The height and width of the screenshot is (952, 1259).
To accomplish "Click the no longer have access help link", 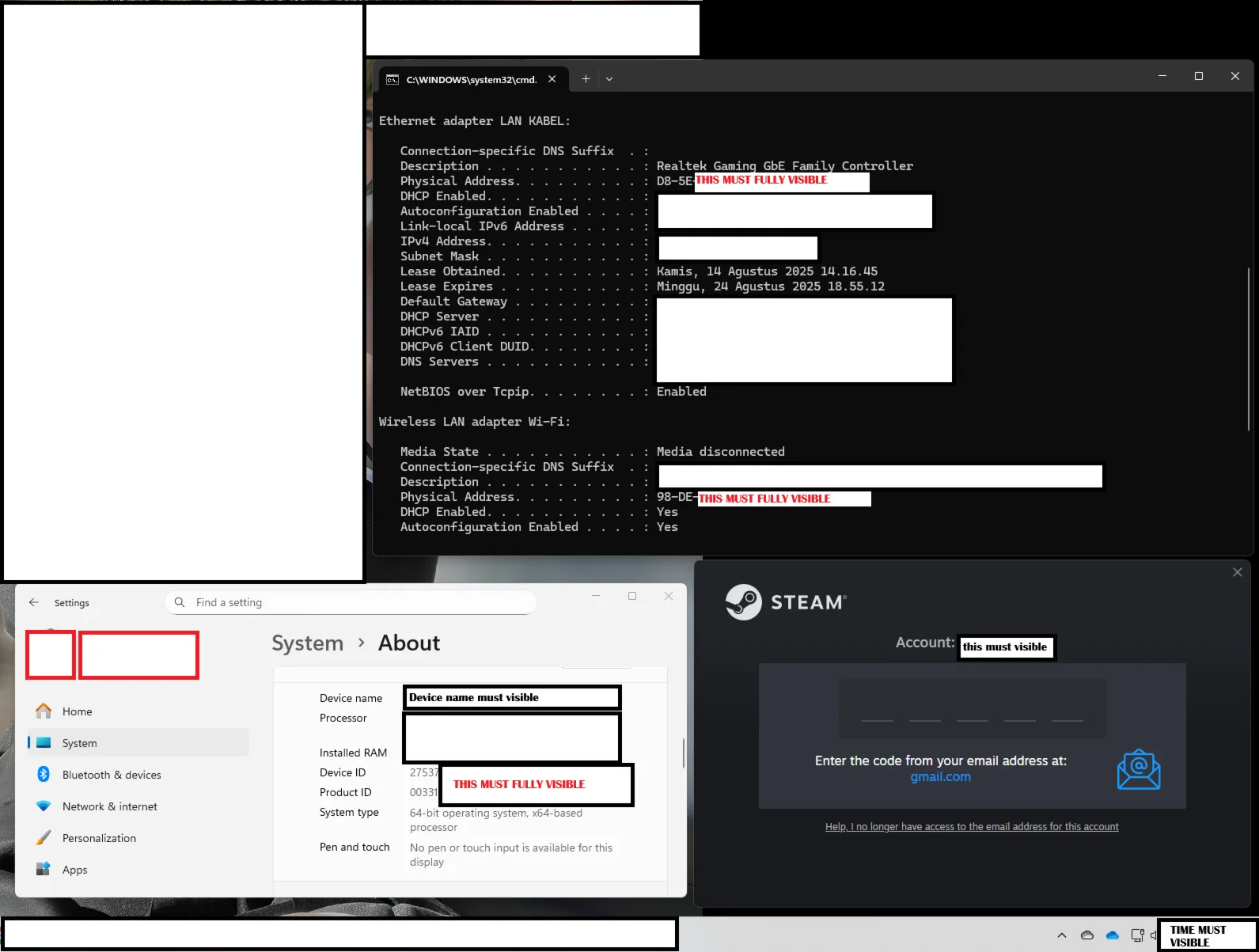I will coord(972,827).
